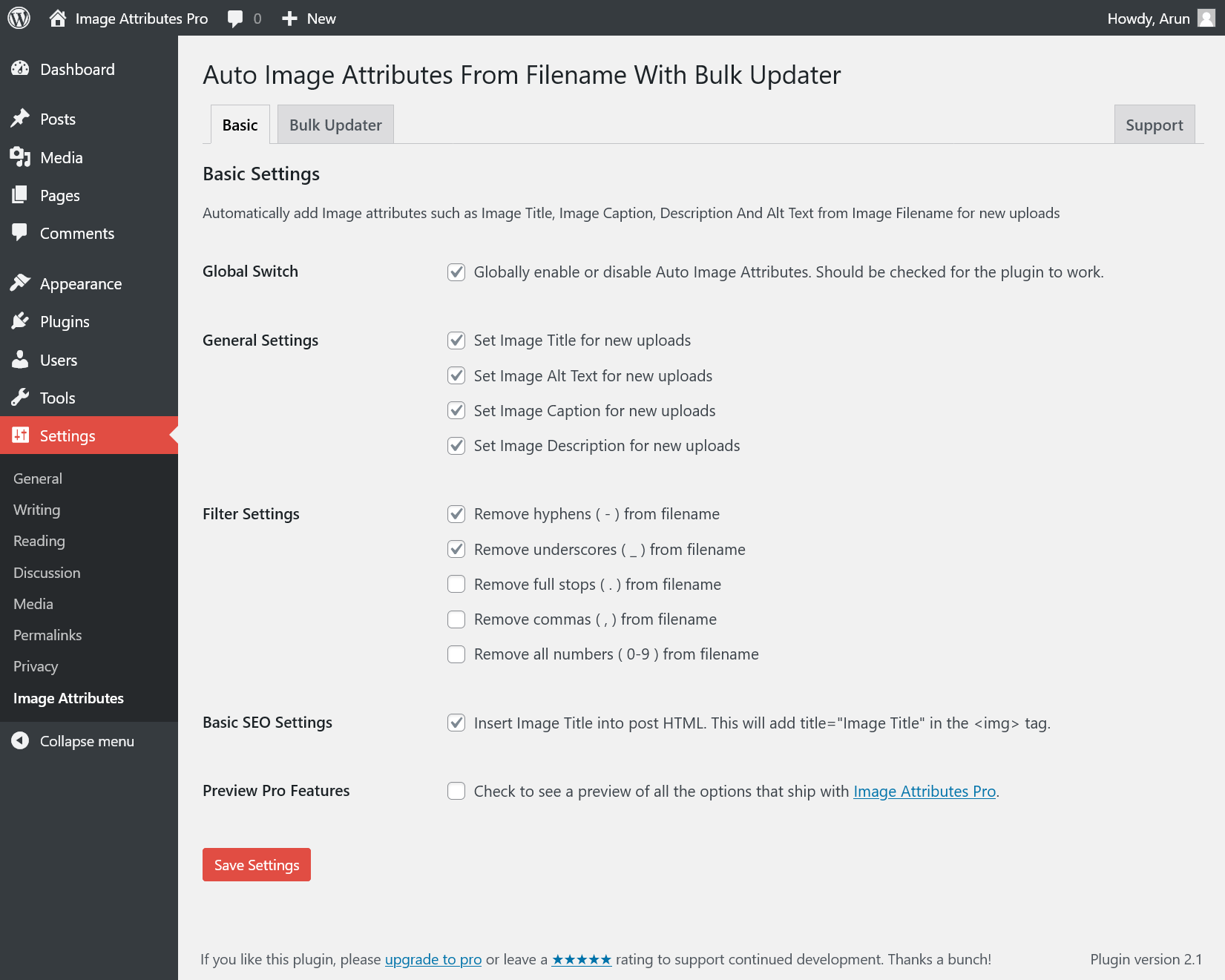Switch to the Bulk Updater tab
Screen dimensions: 1225x980
(x=335, y=125)
